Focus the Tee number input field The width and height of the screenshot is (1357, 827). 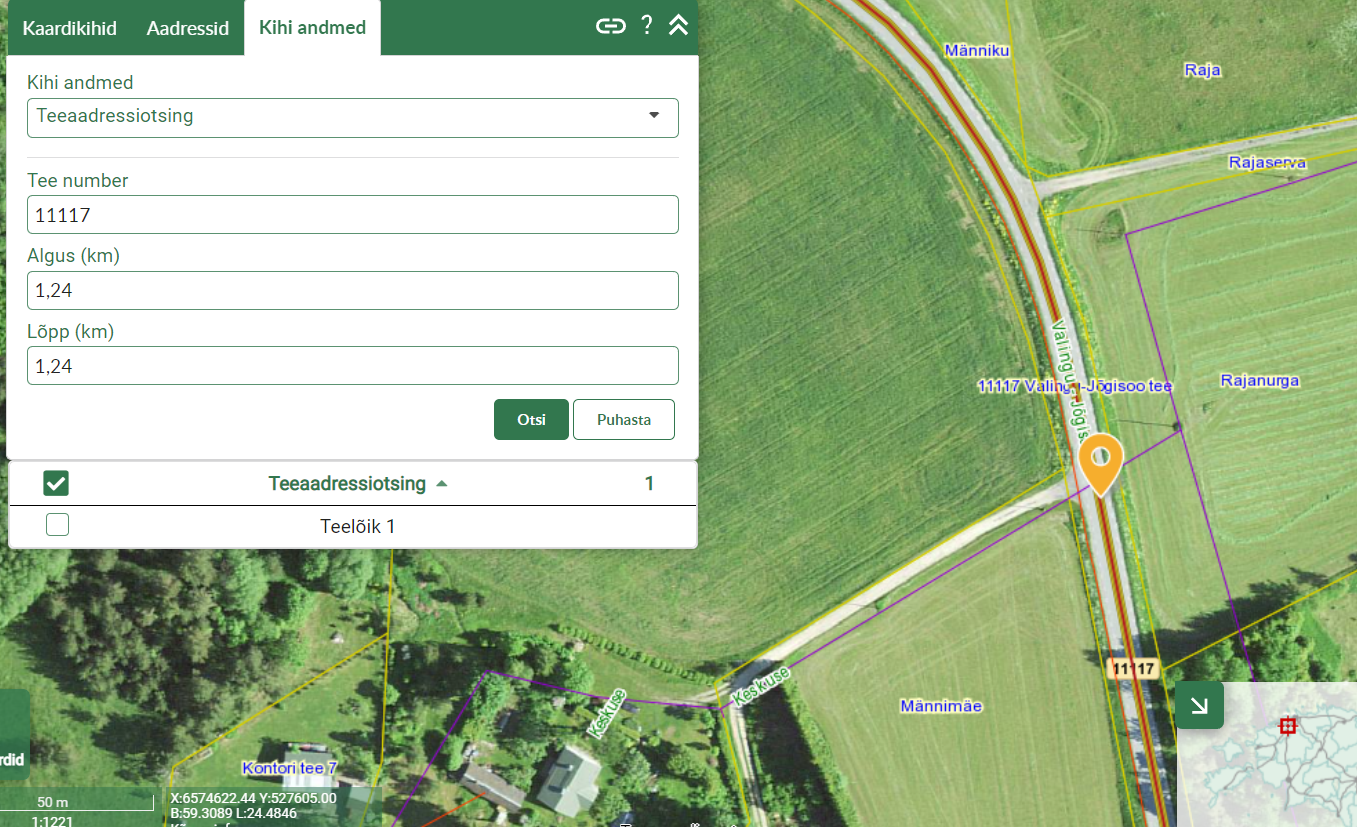coord(353,215)
